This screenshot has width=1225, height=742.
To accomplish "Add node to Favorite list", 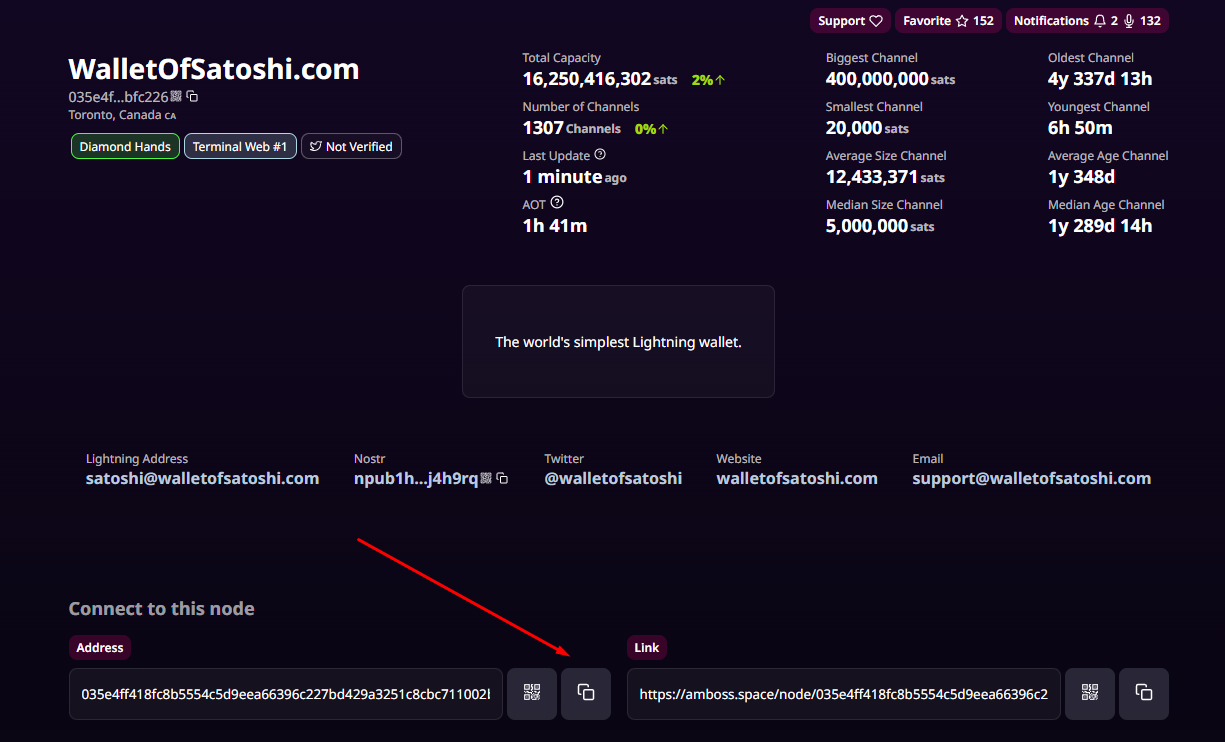I will click(948, 21).
